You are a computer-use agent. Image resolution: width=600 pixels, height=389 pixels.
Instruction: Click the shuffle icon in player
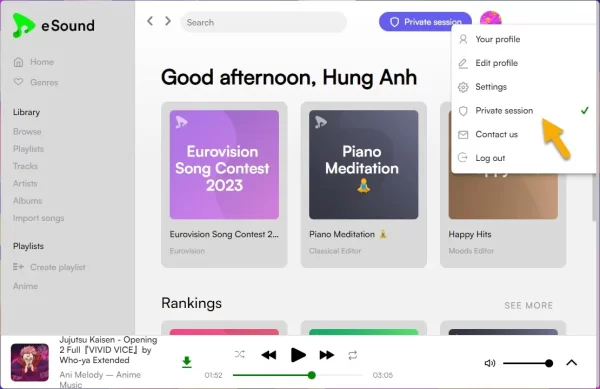point(240,355)
